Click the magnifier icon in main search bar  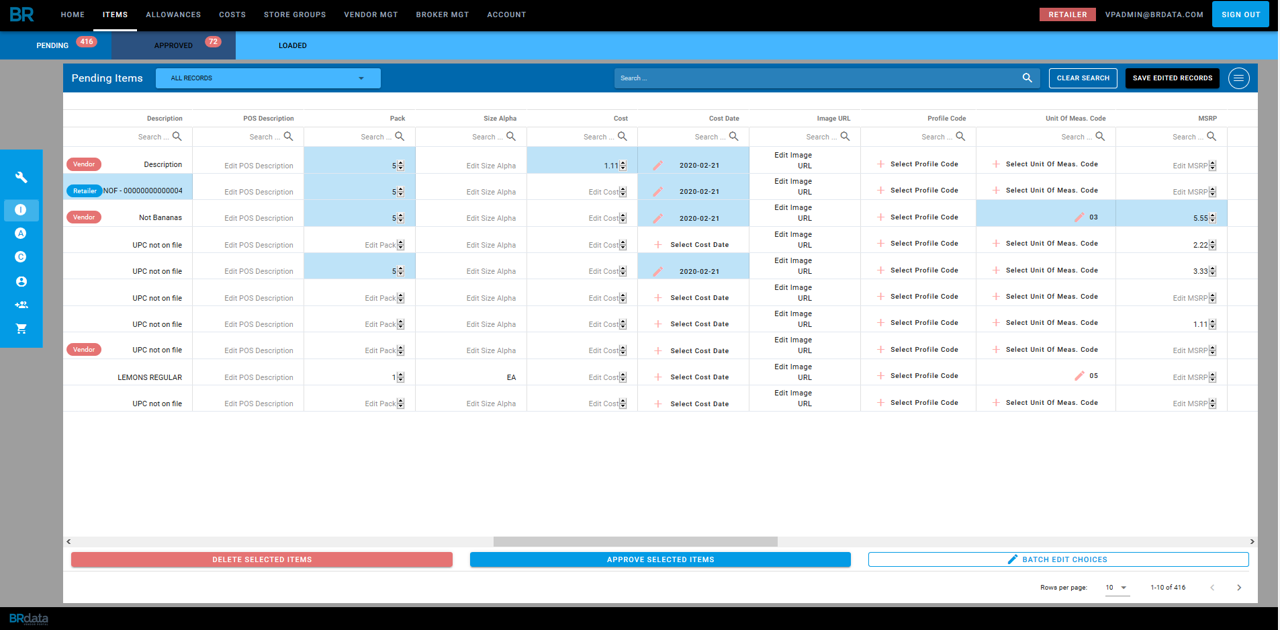(1027, 78)
